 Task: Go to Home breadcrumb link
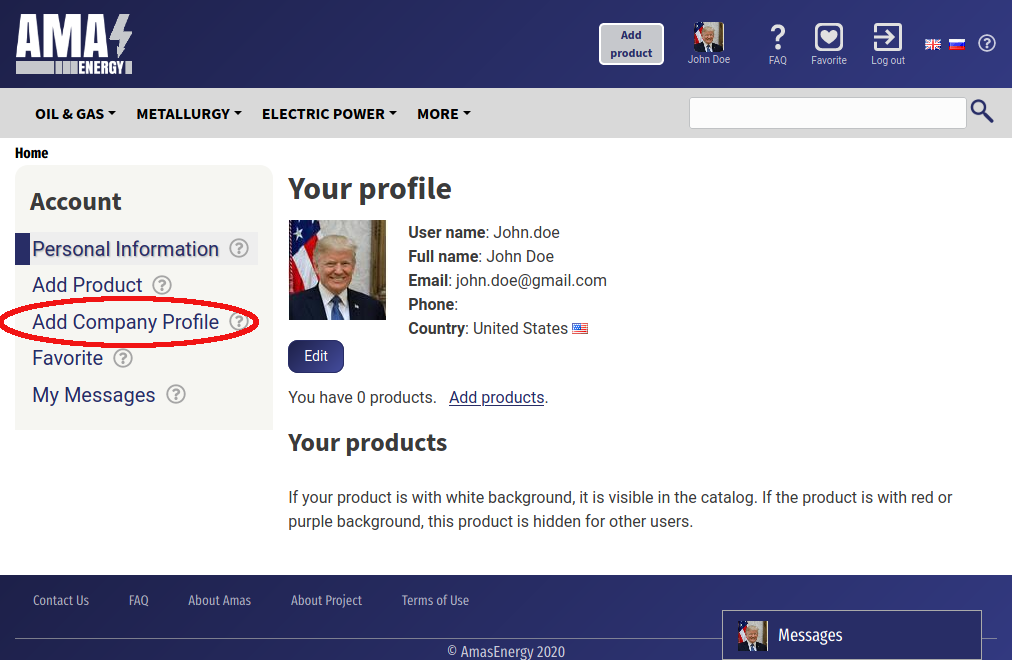click(32, 153)
